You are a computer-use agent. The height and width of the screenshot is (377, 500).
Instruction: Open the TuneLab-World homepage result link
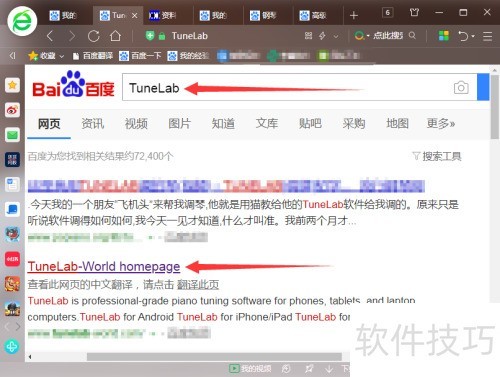point(104,266)
